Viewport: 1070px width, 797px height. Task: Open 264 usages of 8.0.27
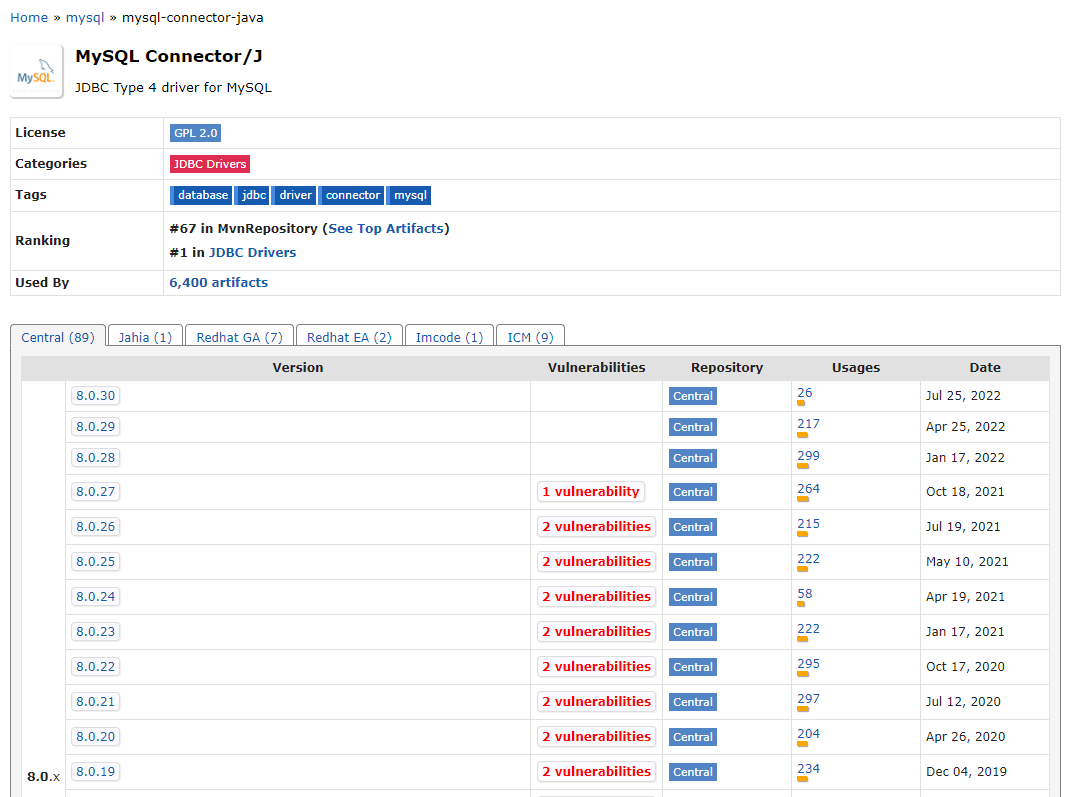tap(809, 489)
